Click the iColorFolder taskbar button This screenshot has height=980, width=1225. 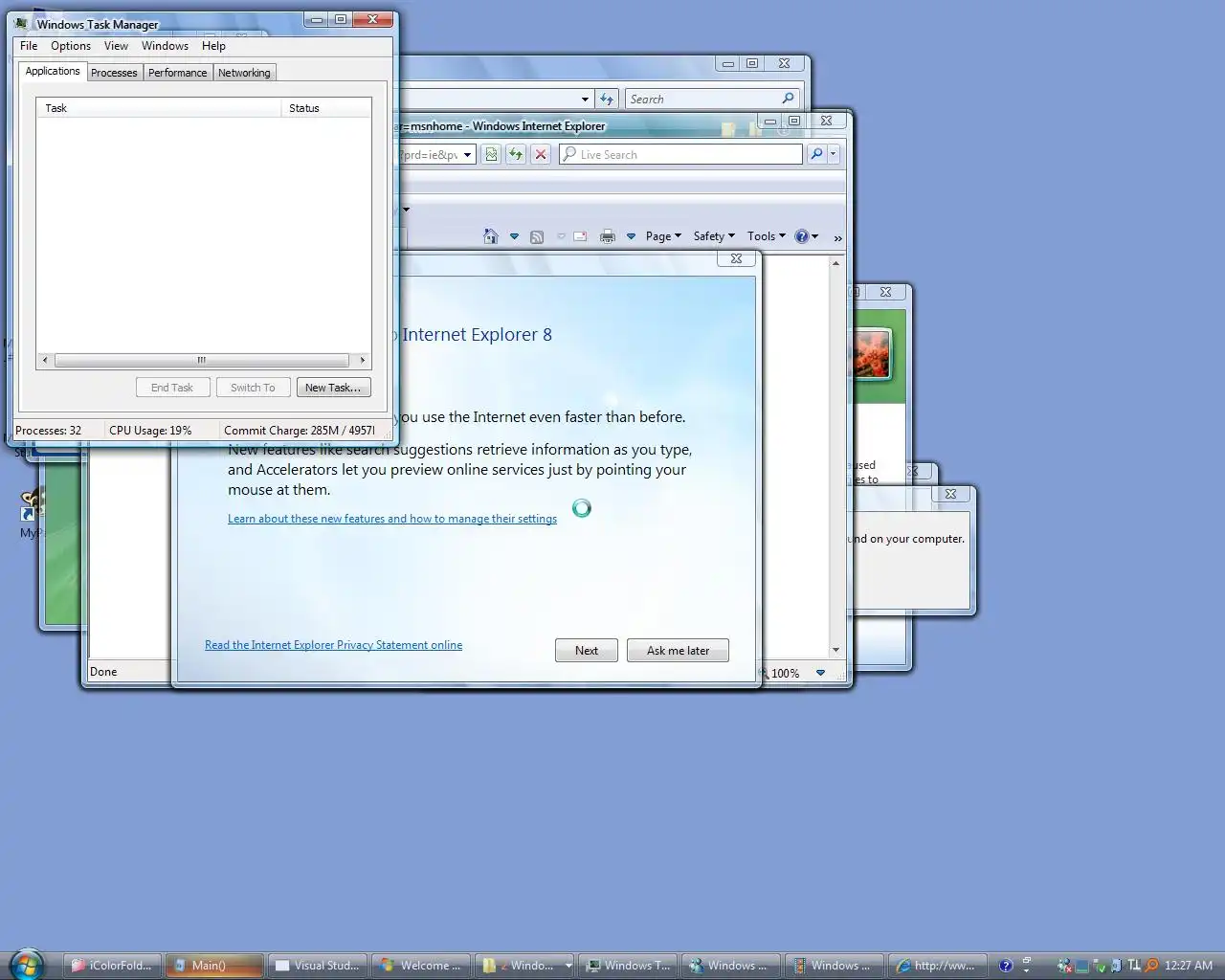[x=112, y=966]
